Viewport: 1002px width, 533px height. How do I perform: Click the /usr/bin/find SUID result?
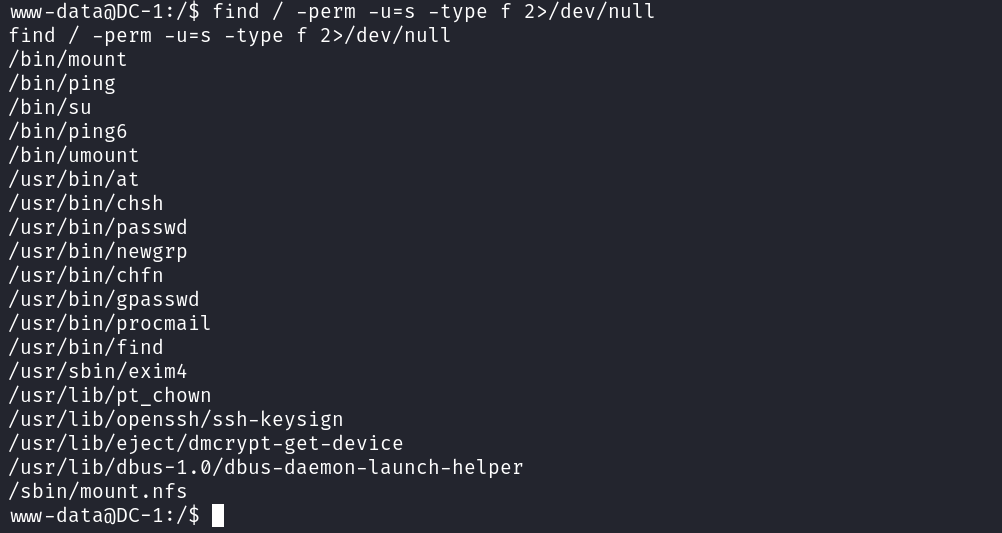[86, 347]
